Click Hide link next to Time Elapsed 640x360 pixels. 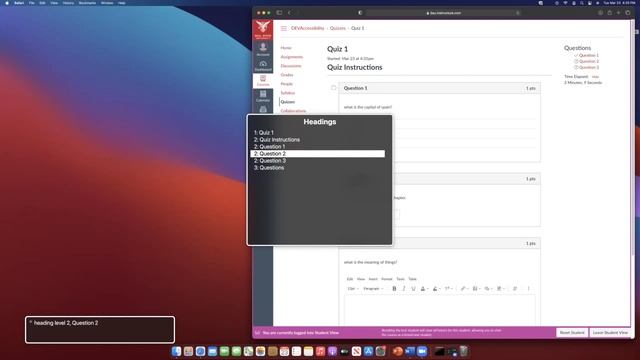[595, 77]
